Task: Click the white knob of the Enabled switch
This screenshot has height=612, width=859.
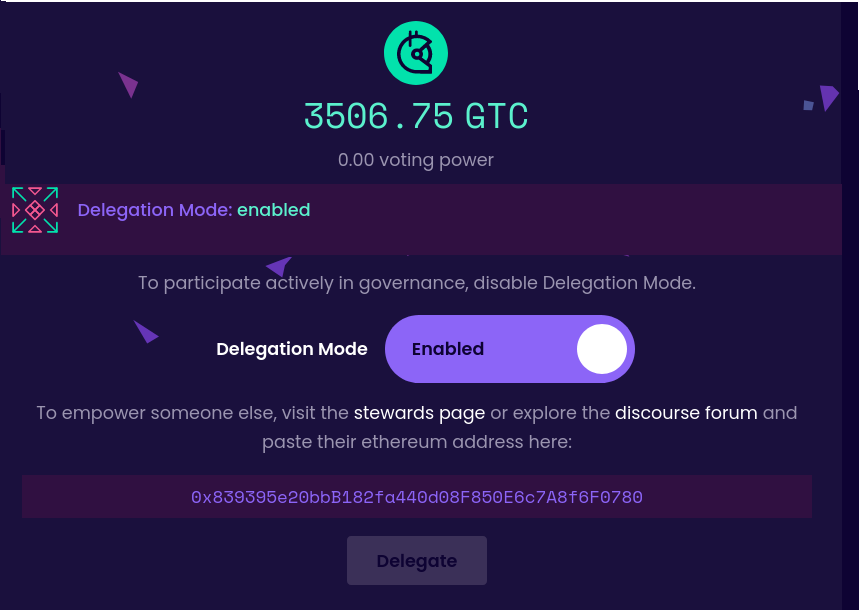Action: 601,348
